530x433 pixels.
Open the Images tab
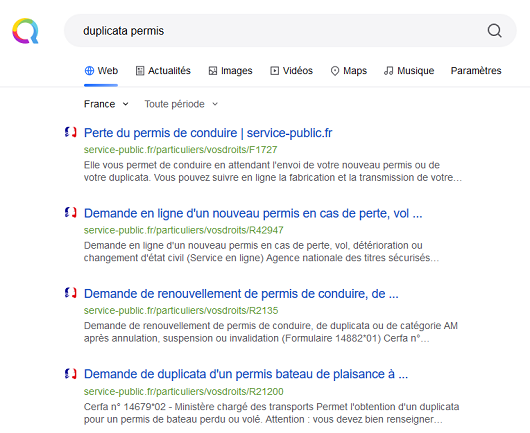[x=230, y=71]
